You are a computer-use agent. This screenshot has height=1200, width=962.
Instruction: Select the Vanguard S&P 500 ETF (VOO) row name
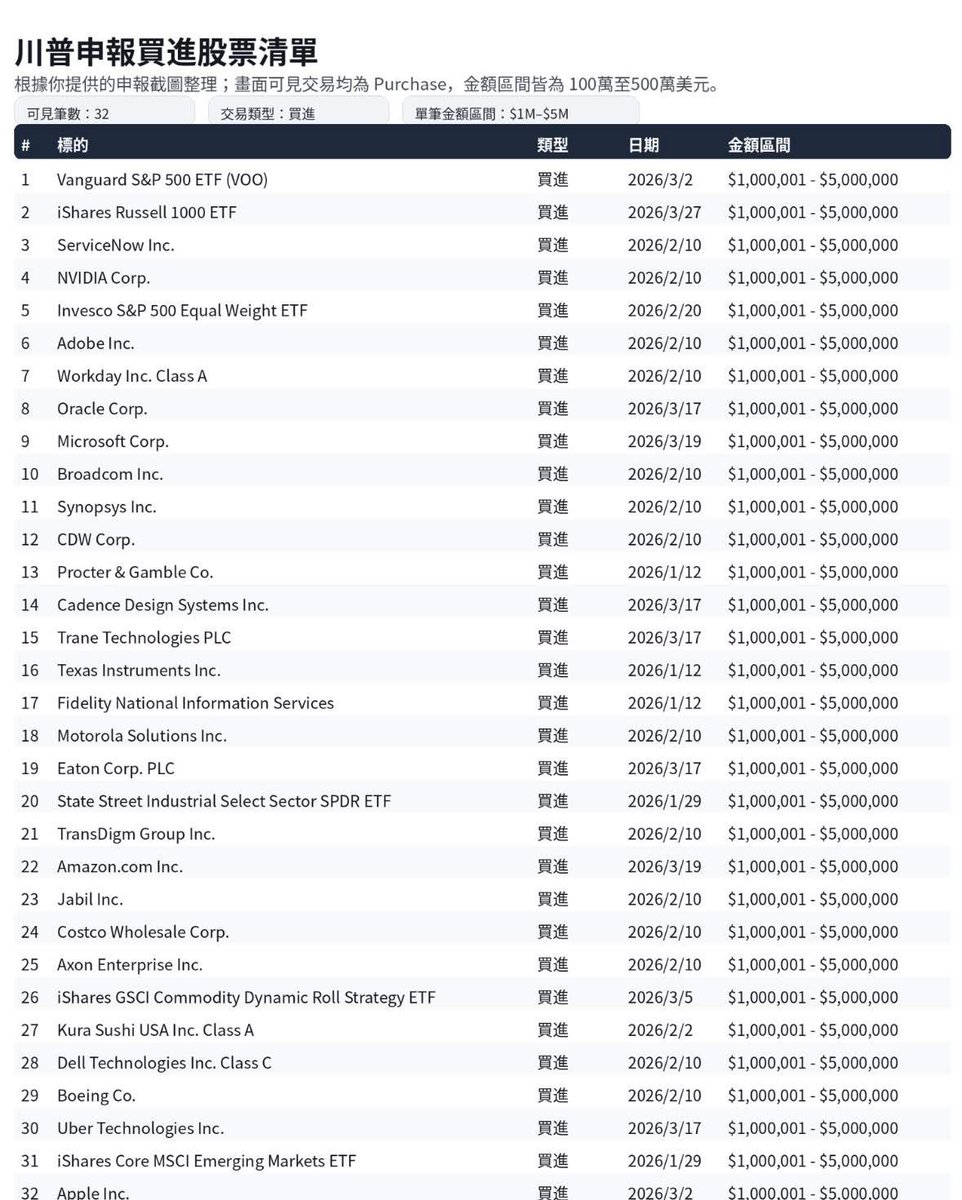coord(162,180)
